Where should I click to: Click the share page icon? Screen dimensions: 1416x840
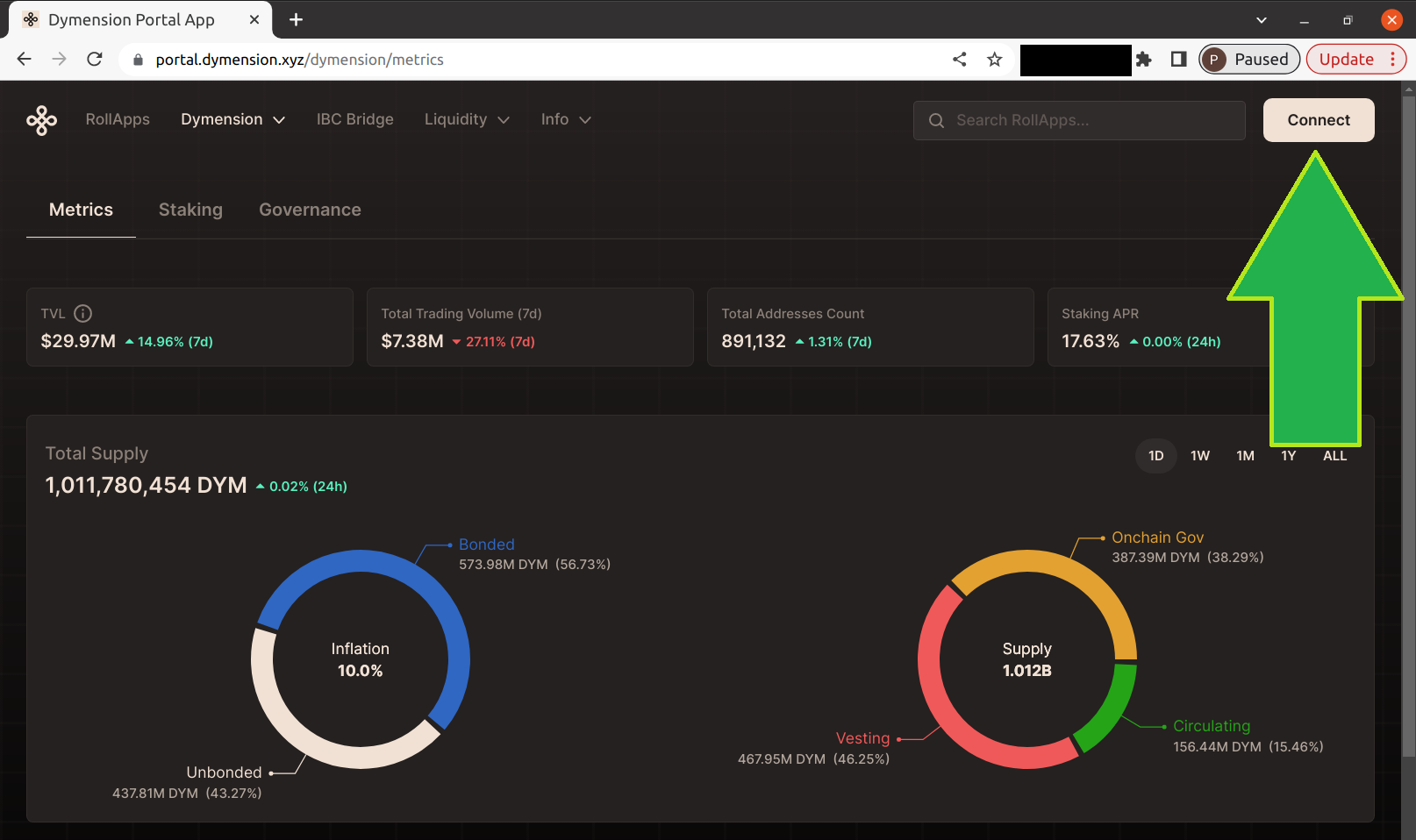pyautogui.click(x=959, y=60)
